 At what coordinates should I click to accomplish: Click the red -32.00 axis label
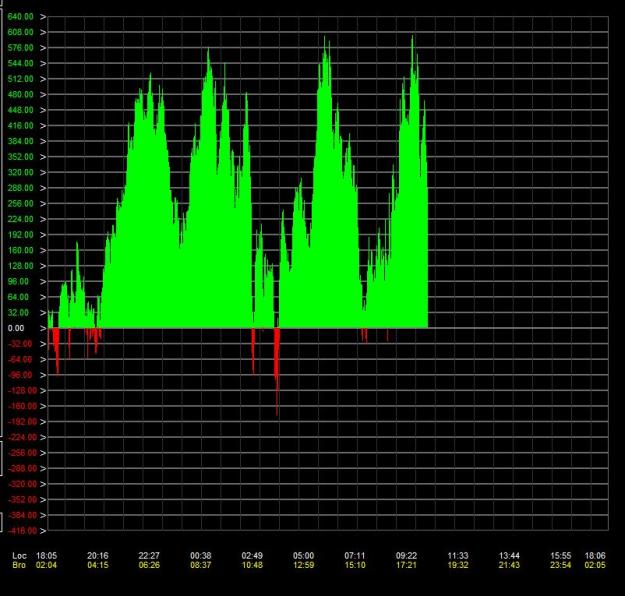pos(20,344)
